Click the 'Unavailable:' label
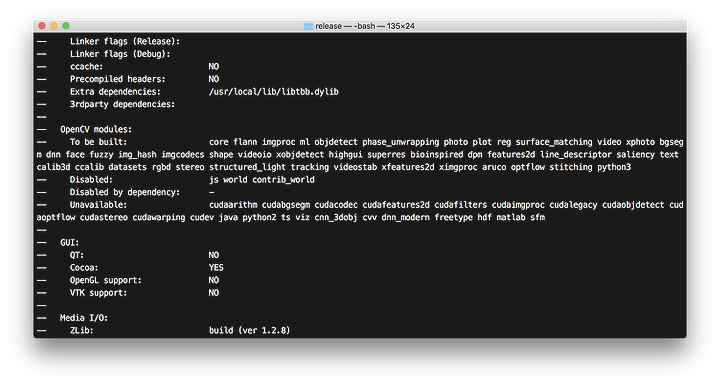The image size is (720, 386). [98, 205]
